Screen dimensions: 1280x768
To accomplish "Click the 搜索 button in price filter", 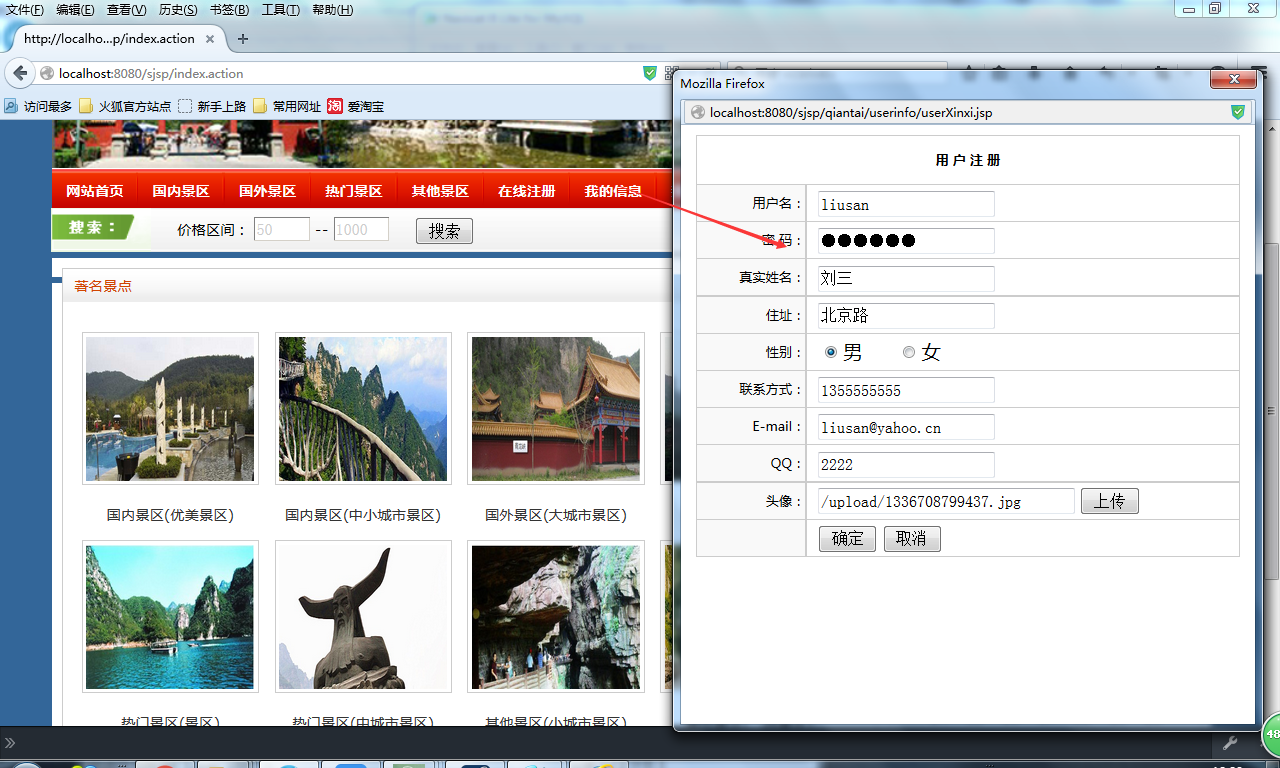I will tap(444, 231).
